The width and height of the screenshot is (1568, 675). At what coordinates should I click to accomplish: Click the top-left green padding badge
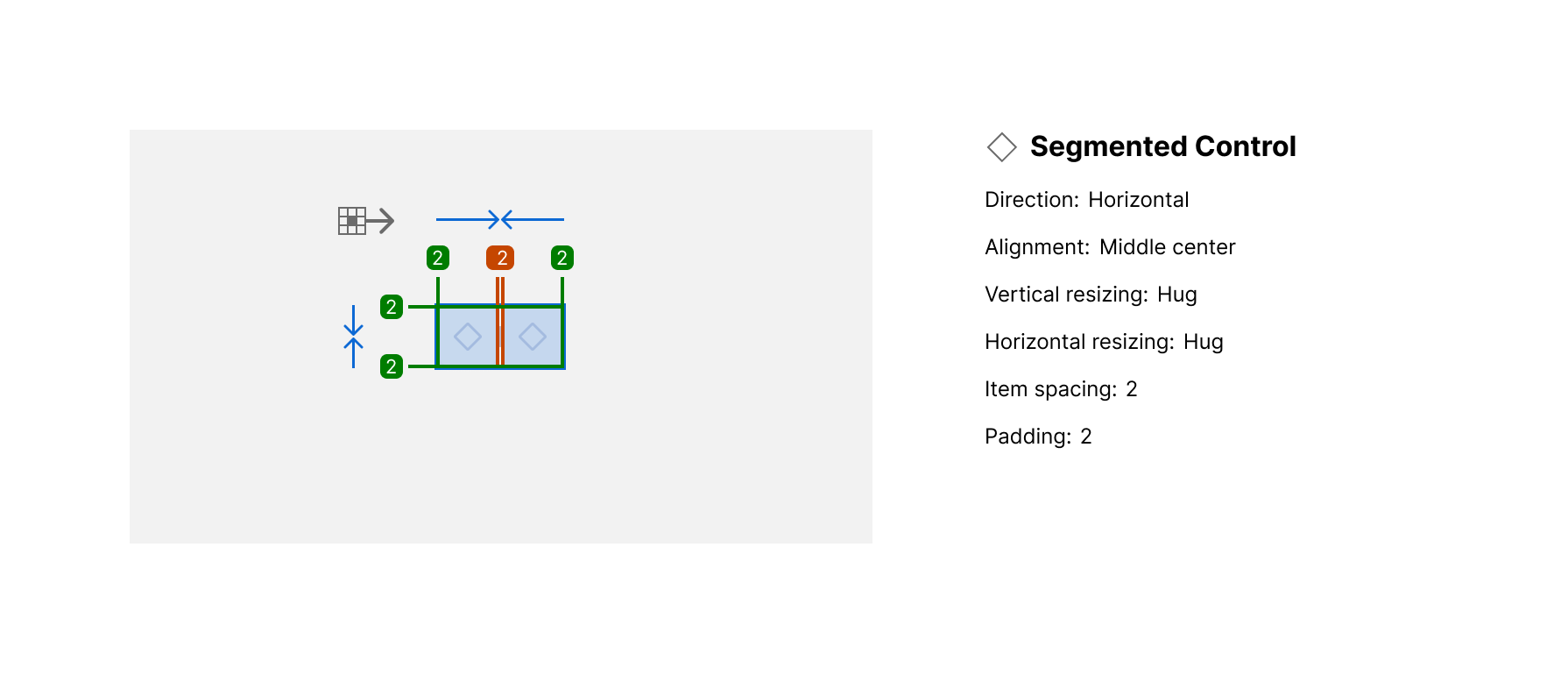click(x=438, y=258)
